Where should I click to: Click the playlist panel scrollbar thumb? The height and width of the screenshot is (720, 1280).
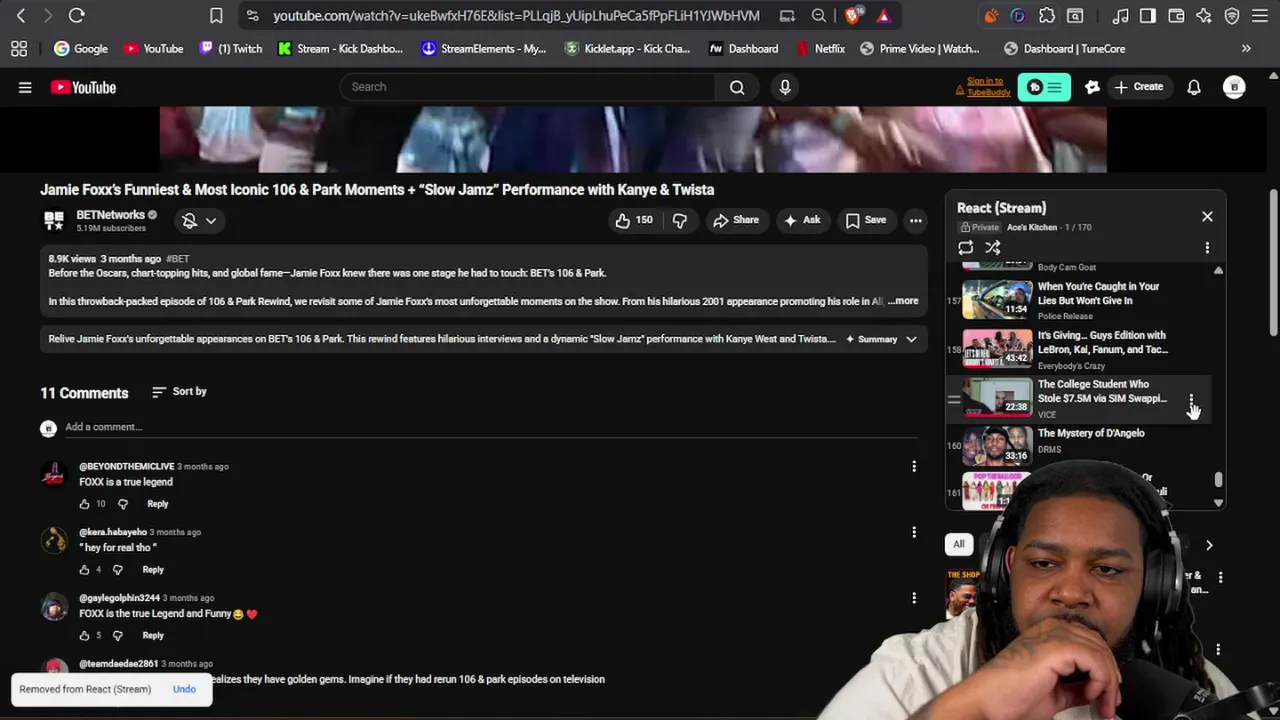coord(1218,480)
